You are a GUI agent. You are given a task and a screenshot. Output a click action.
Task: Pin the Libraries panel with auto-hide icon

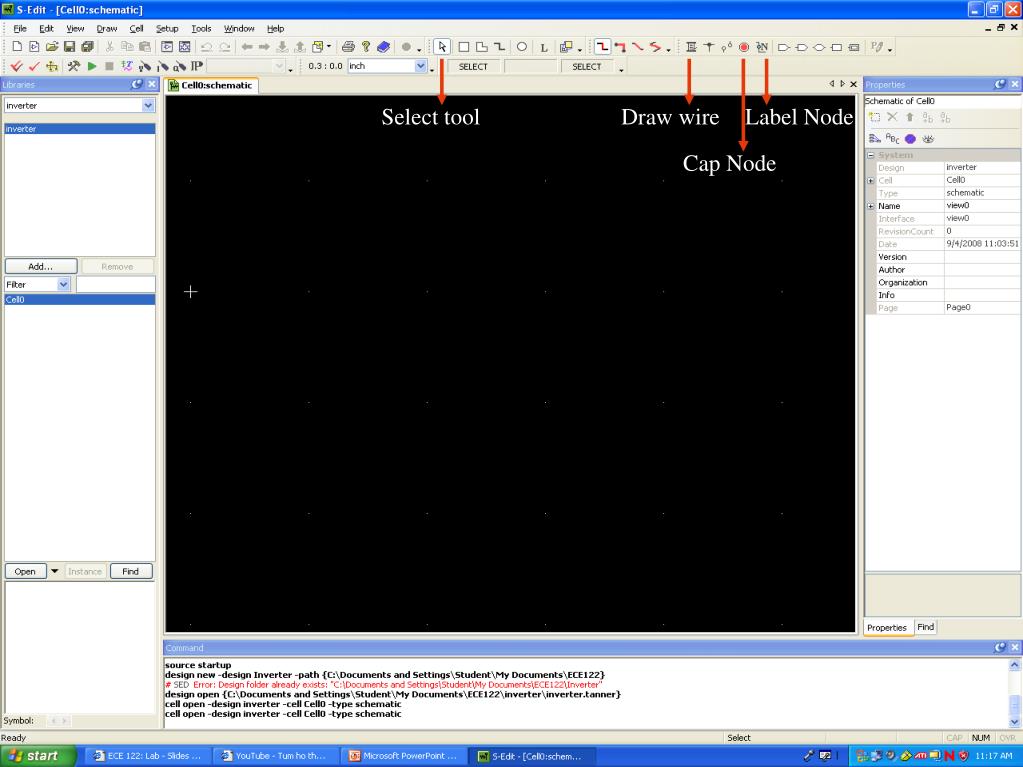137,84
